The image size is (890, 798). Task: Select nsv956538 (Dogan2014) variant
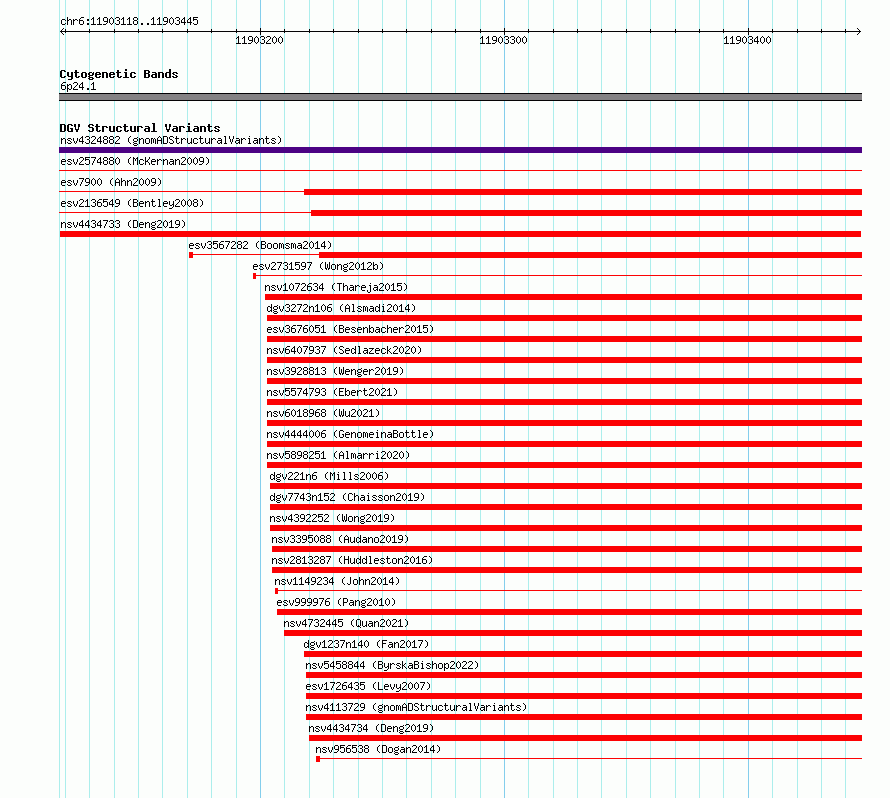(378, 749)
